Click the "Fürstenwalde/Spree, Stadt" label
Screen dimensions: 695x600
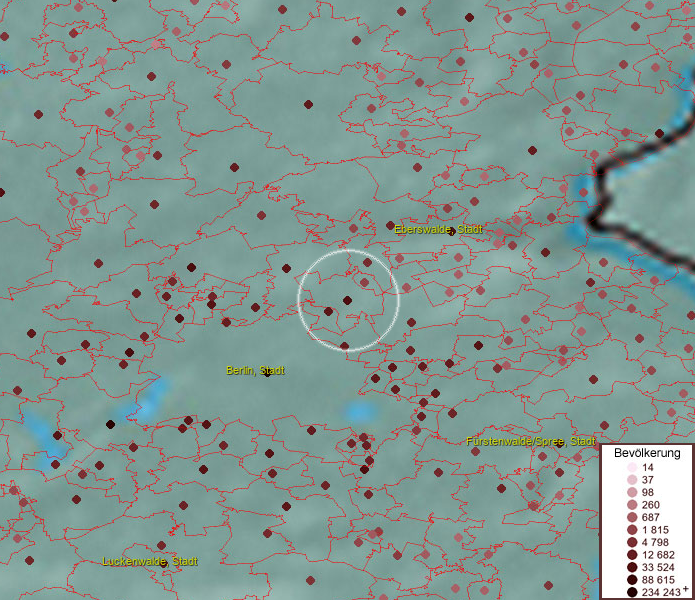tap(530, 441)
